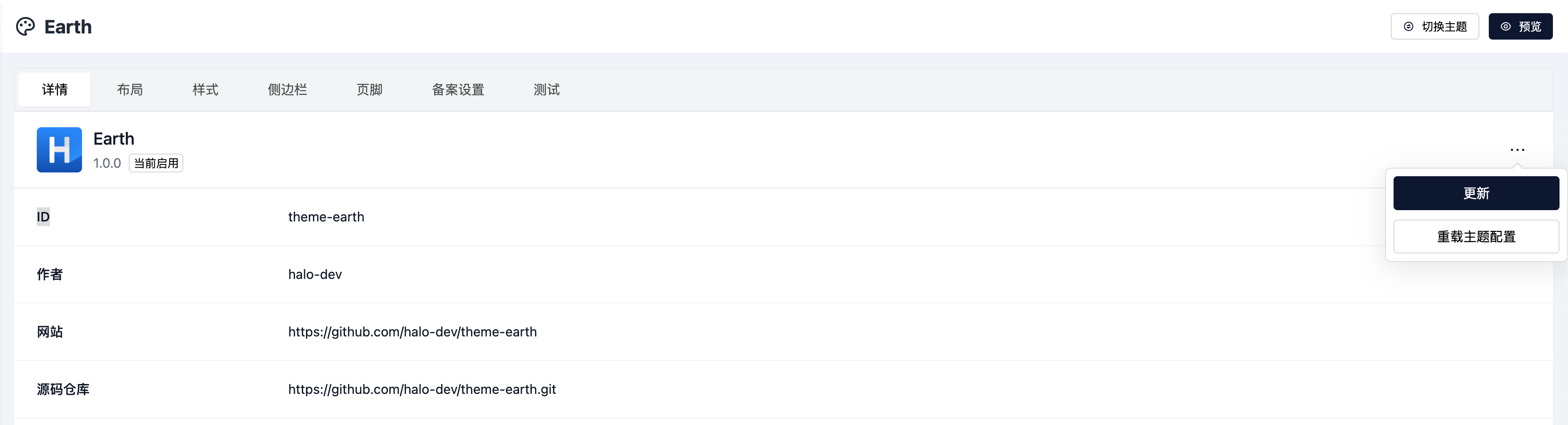Click the palette icon beside Earth title
Viewport: 1568px width, 425px height.
coord(25,27)
